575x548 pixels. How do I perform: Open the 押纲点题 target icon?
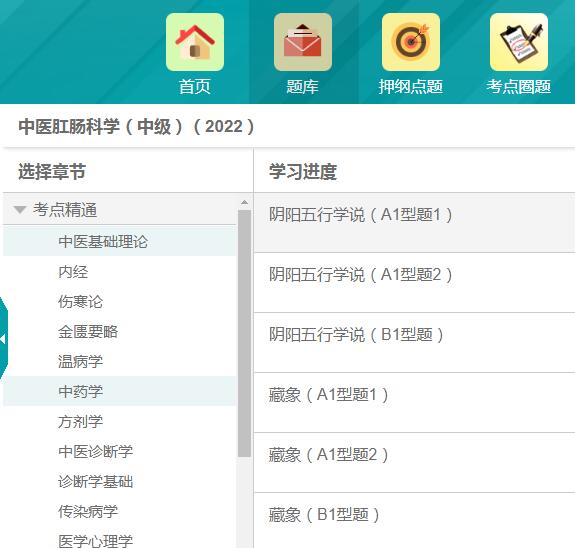click(411, 42)
